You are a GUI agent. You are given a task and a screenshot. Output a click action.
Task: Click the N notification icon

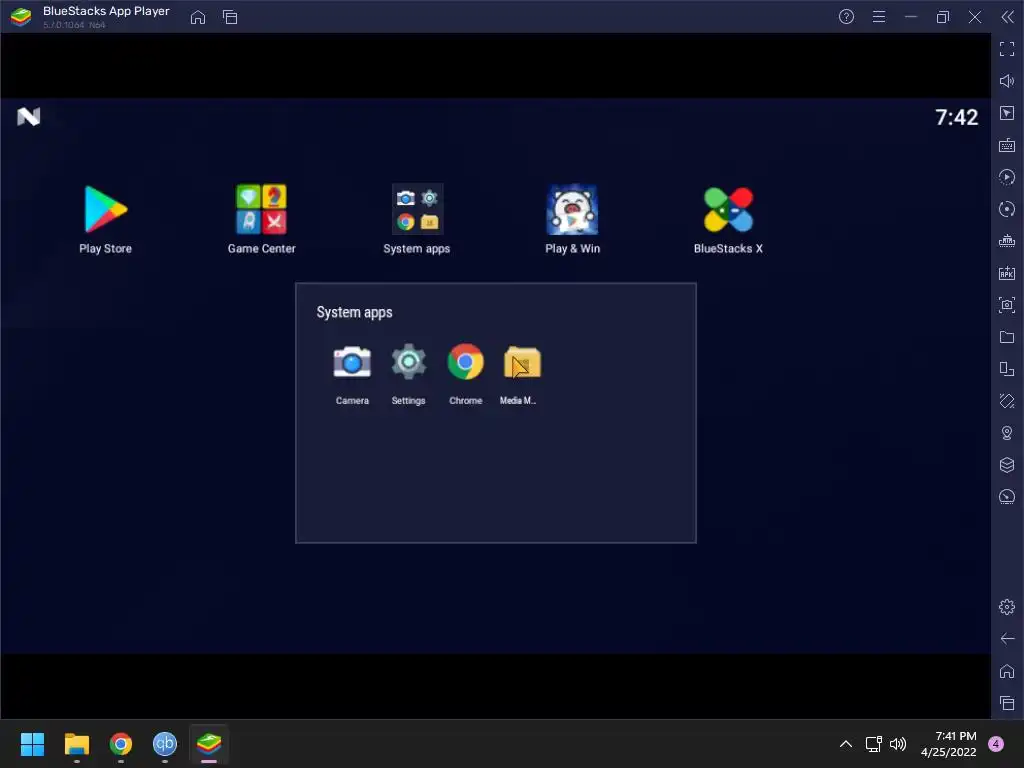(28, 117)
